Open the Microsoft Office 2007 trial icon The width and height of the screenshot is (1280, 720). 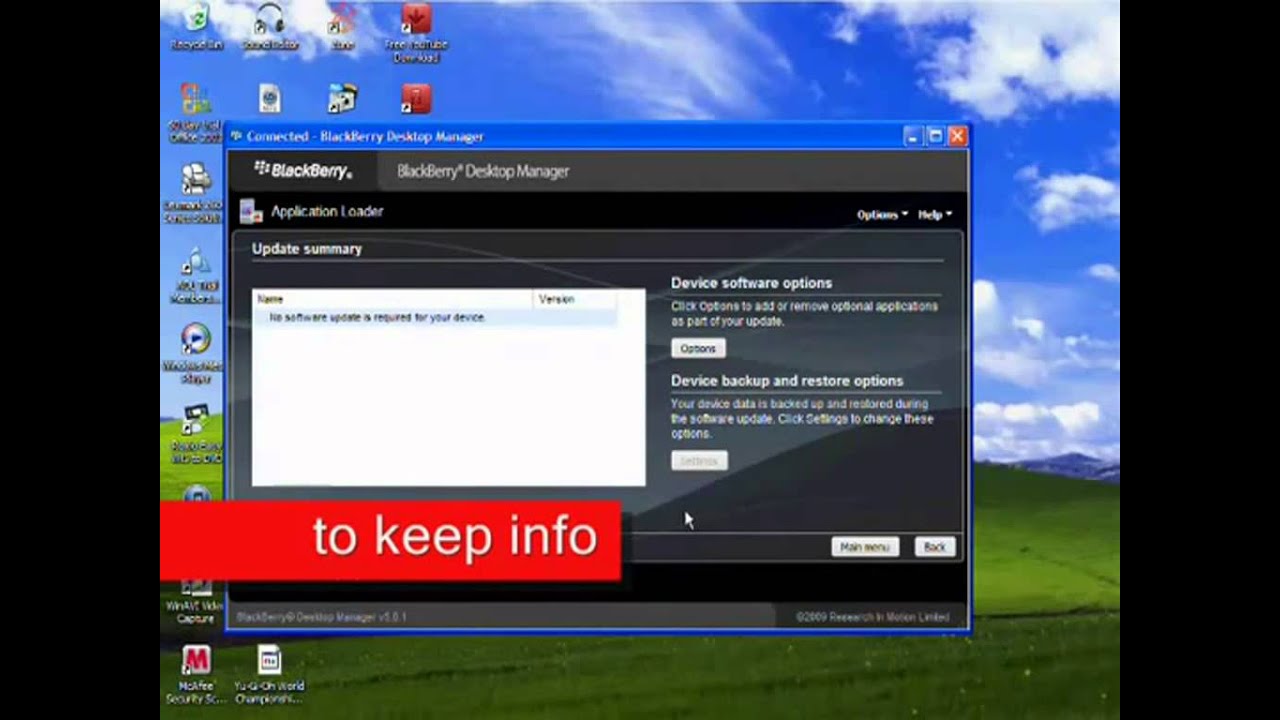(196, 113)
